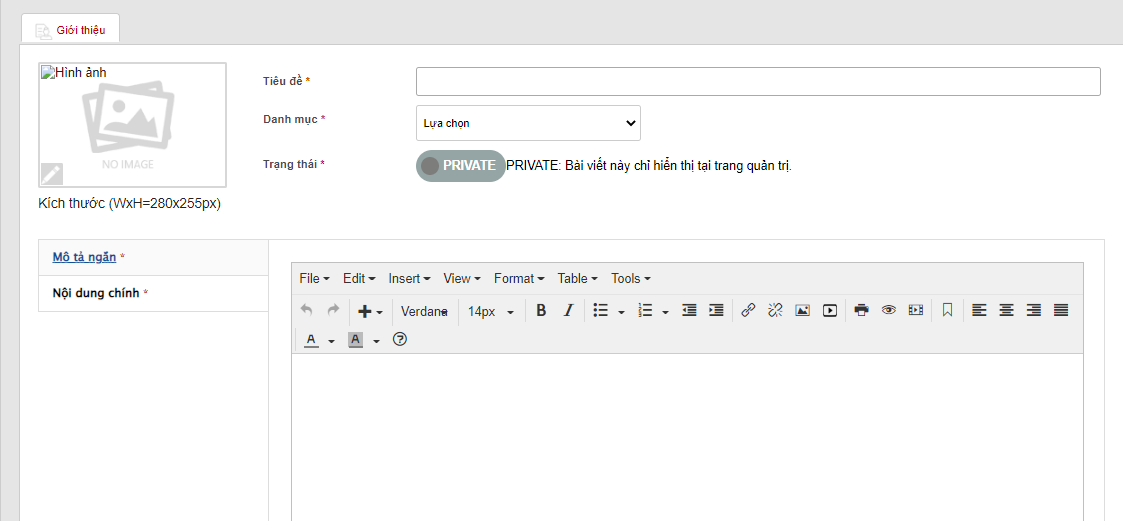1123x521 pixels.
Task: Click the Undo arrow in editor toolbar
Action: pos(307,310)
